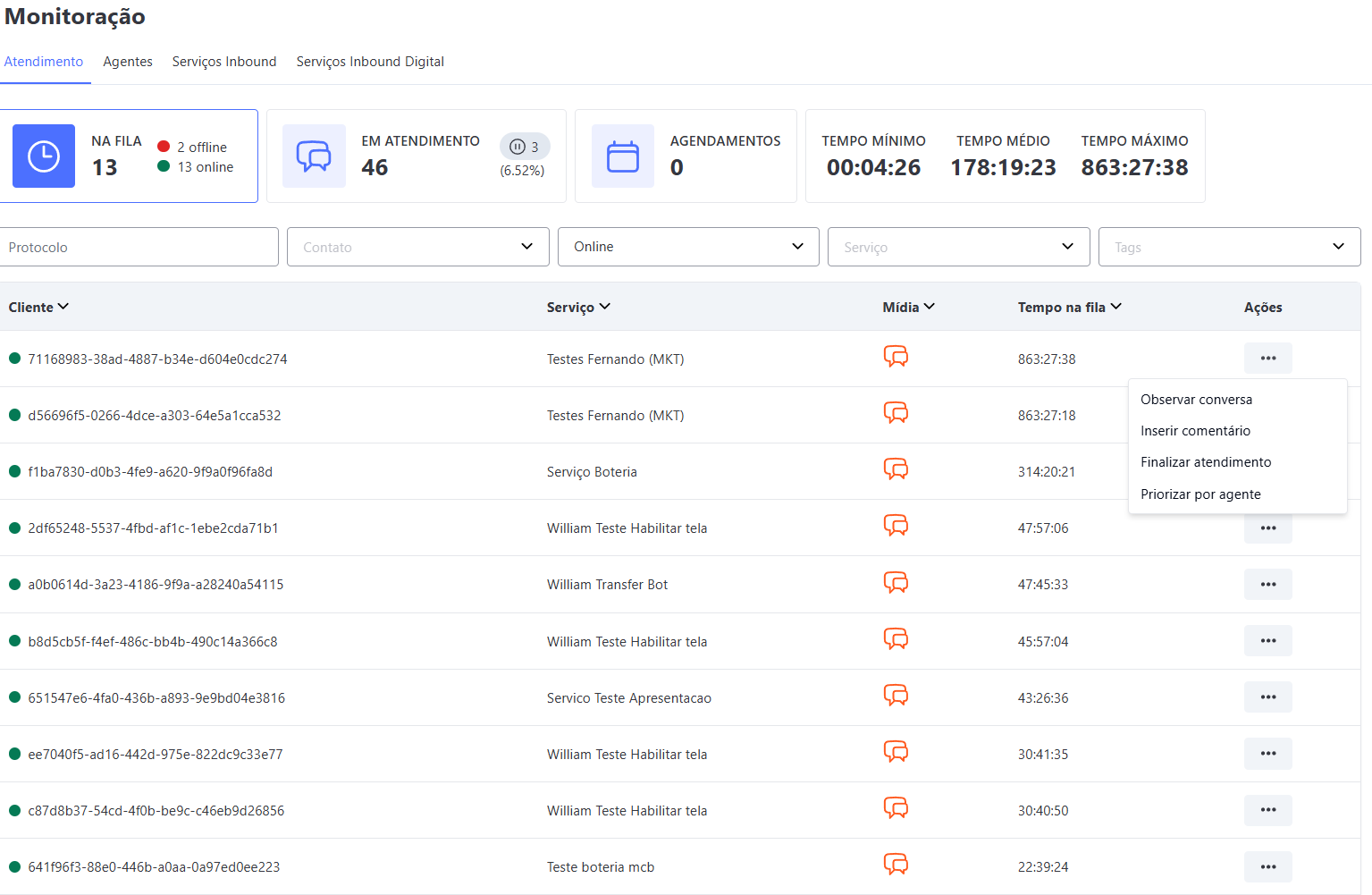Expand the Contato dropdown filter
This screenshot has width=1372, height=895.
[417, 247]
